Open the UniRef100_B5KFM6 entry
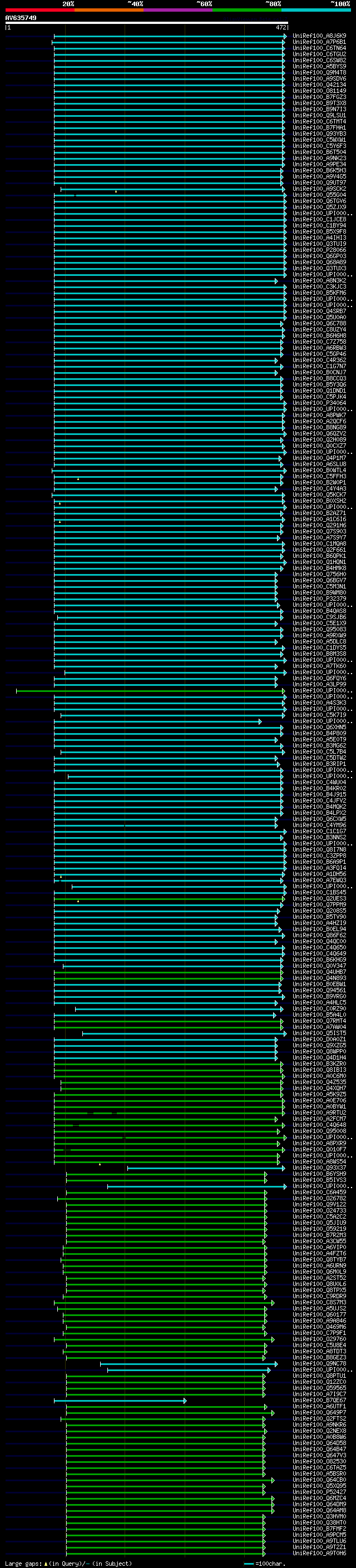 (x=319, y=293)
